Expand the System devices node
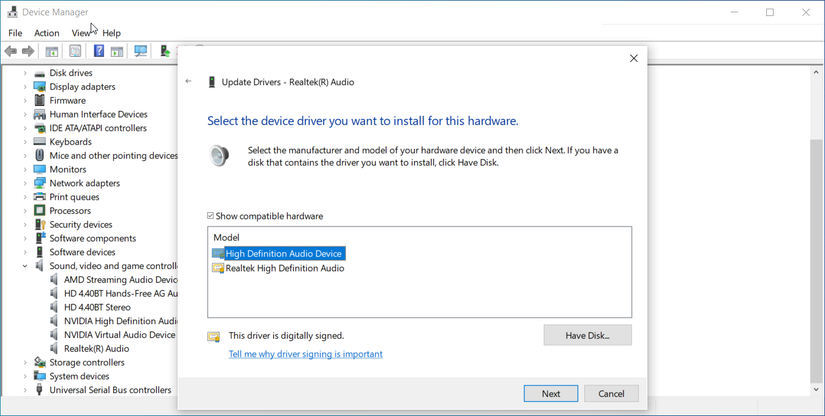 [25, 376]
